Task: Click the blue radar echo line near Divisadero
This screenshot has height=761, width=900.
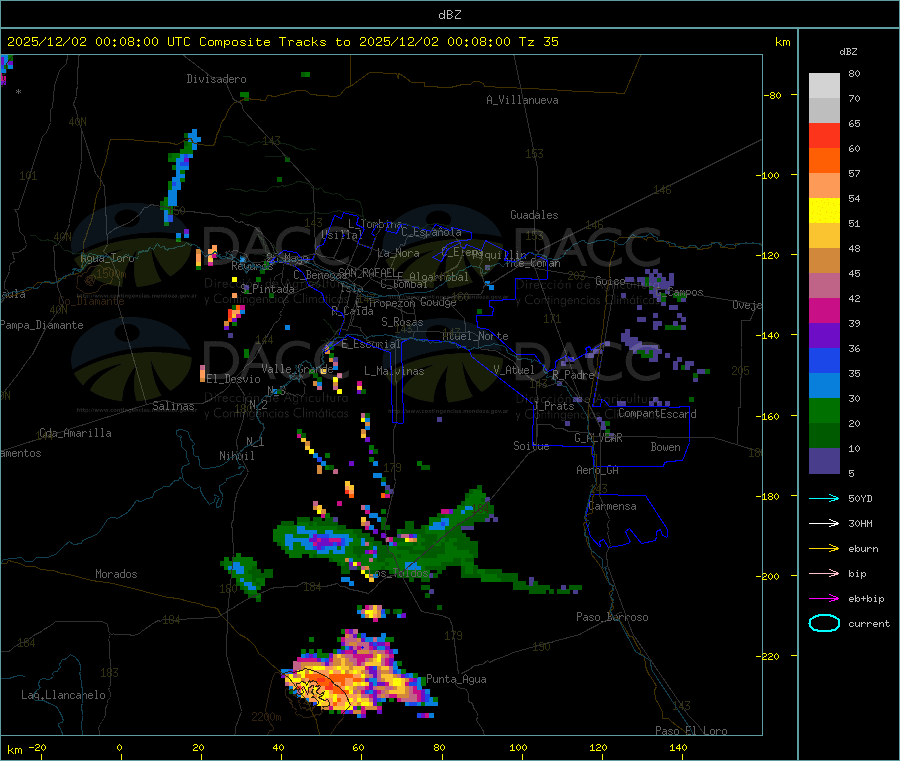Action: coord(179,175)
